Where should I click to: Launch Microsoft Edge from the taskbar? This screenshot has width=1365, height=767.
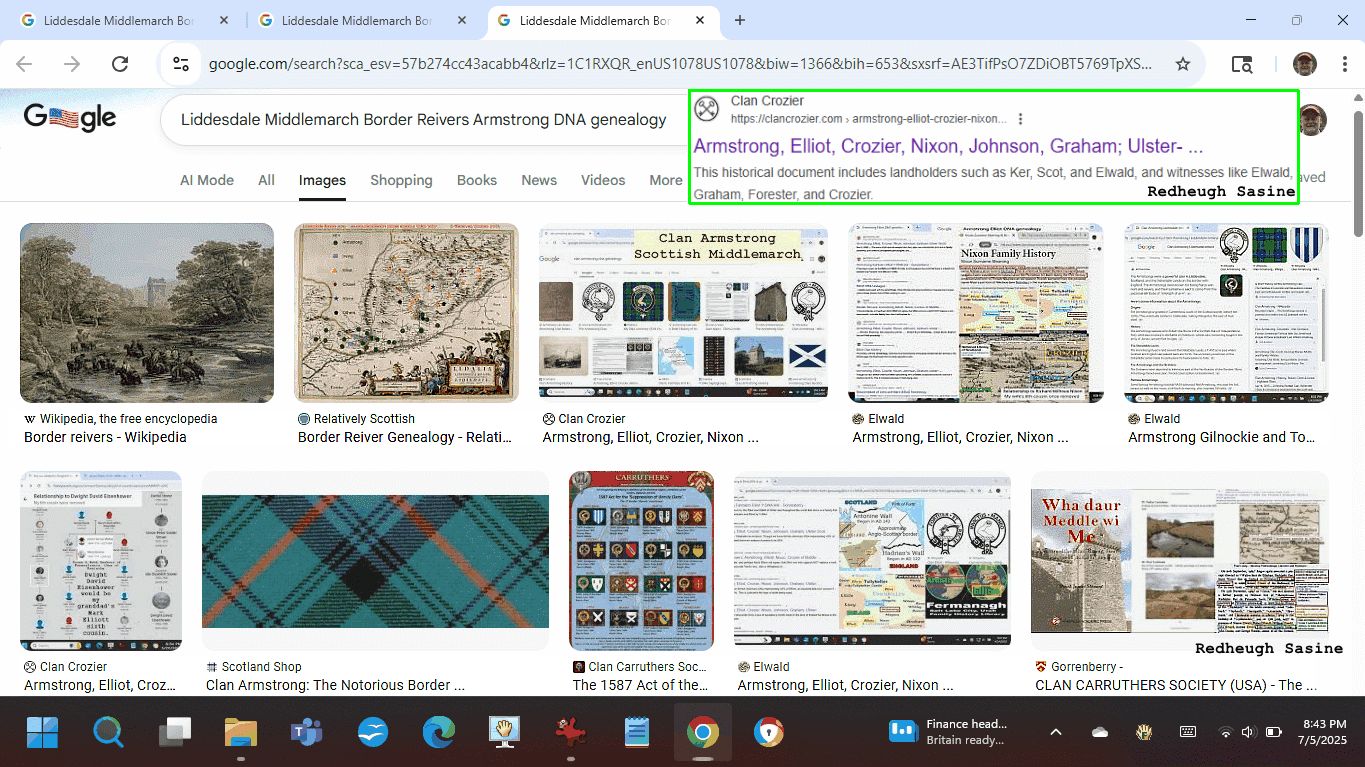[438, 733]
